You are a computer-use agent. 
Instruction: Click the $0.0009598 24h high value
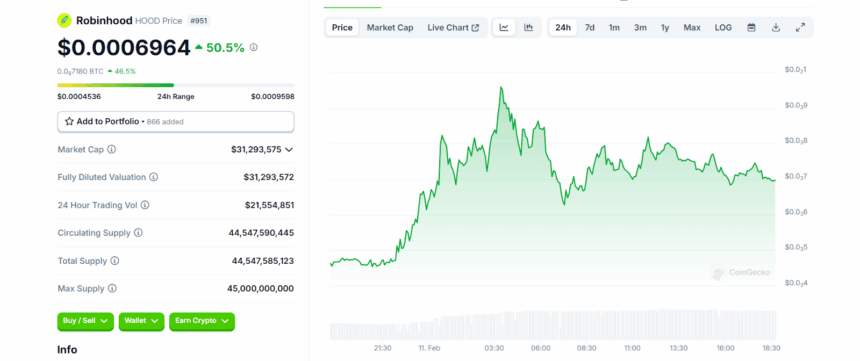coord(273,97)
